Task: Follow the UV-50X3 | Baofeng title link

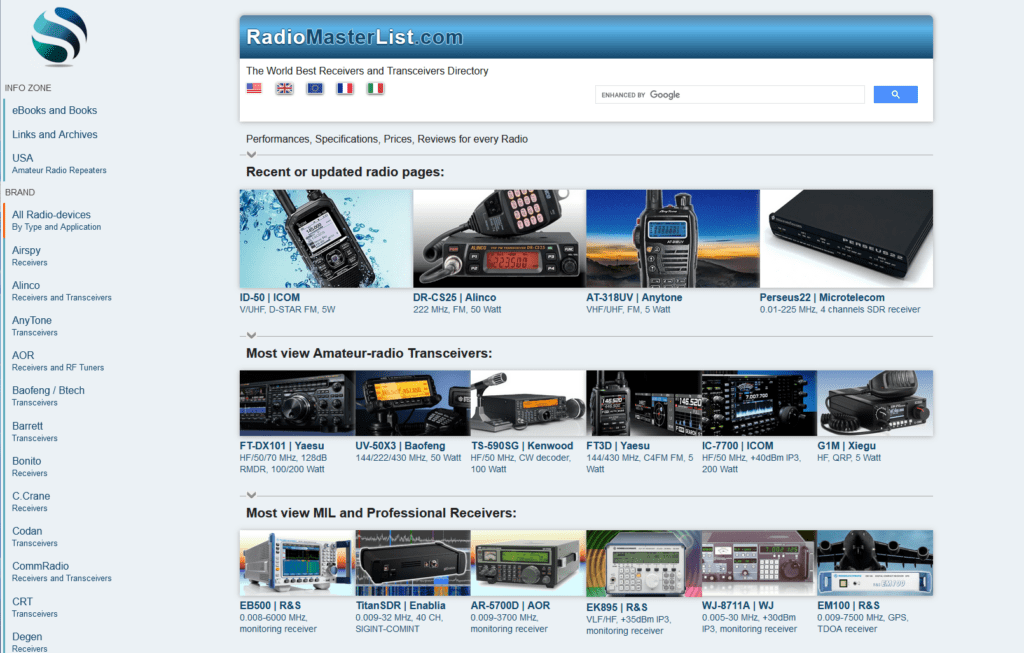Action: (x=400, y=446)
